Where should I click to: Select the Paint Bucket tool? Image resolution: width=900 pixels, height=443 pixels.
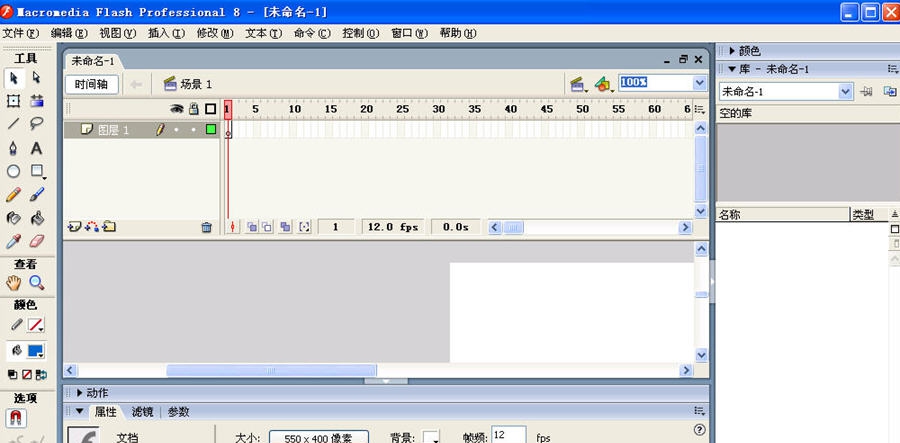coord(37,218)
